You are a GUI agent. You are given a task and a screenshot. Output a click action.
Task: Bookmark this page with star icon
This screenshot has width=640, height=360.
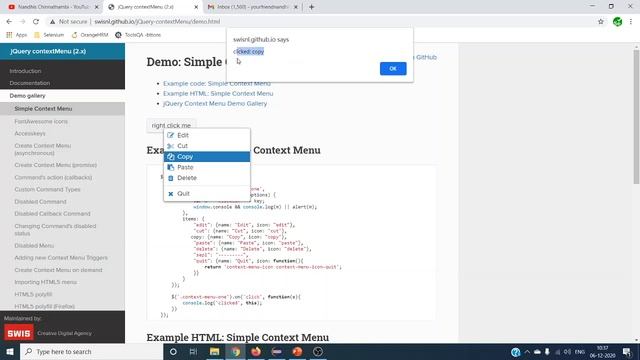point(600,22)
